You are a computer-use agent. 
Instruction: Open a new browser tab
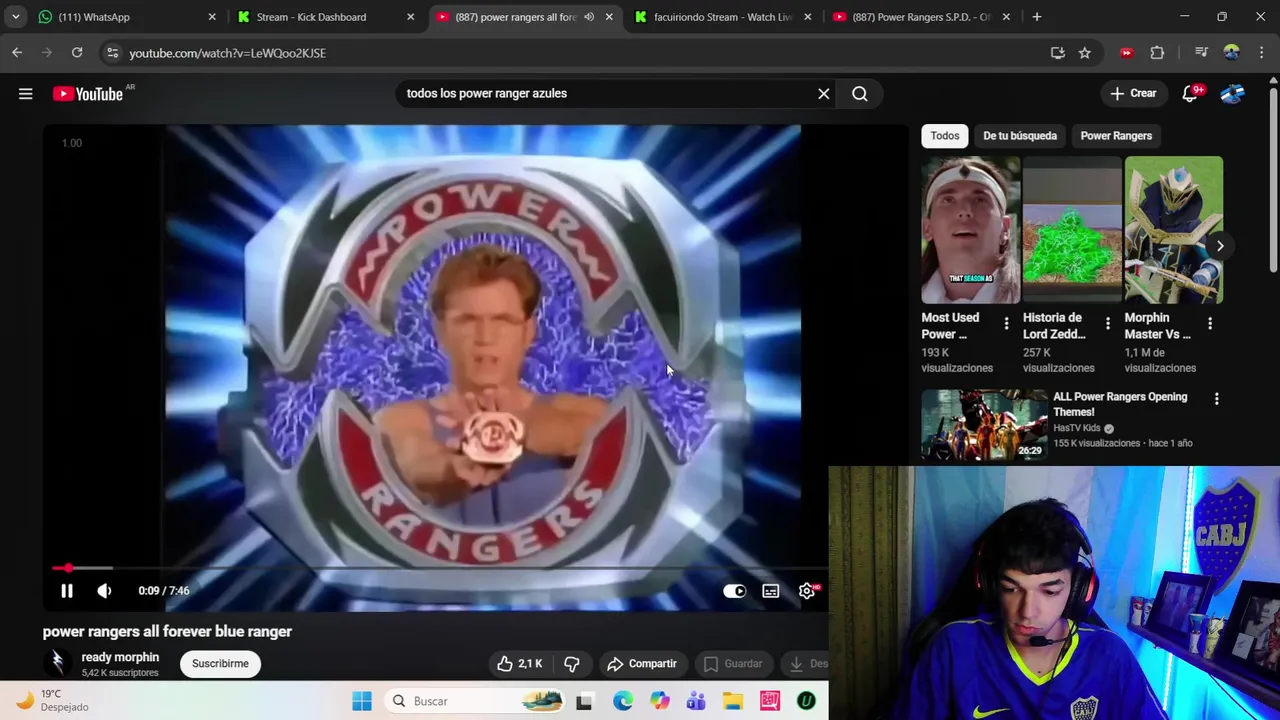pos(1037,17)
